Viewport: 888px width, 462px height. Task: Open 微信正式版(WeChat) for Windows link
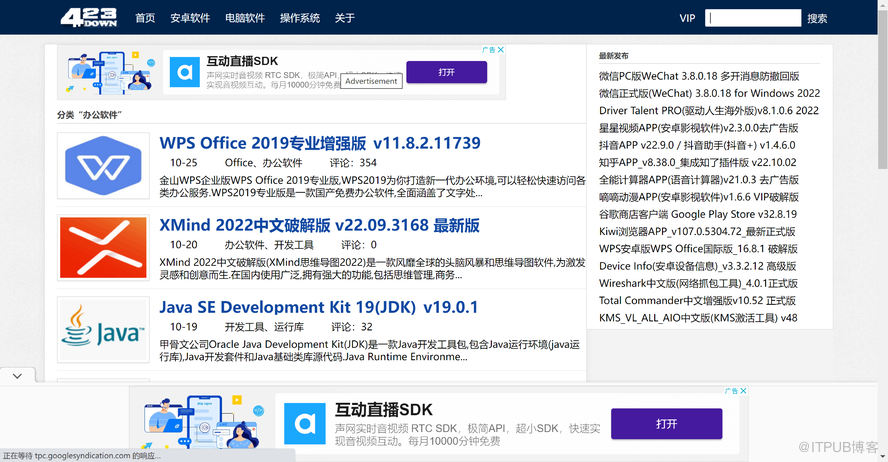[x=710, y=93]
